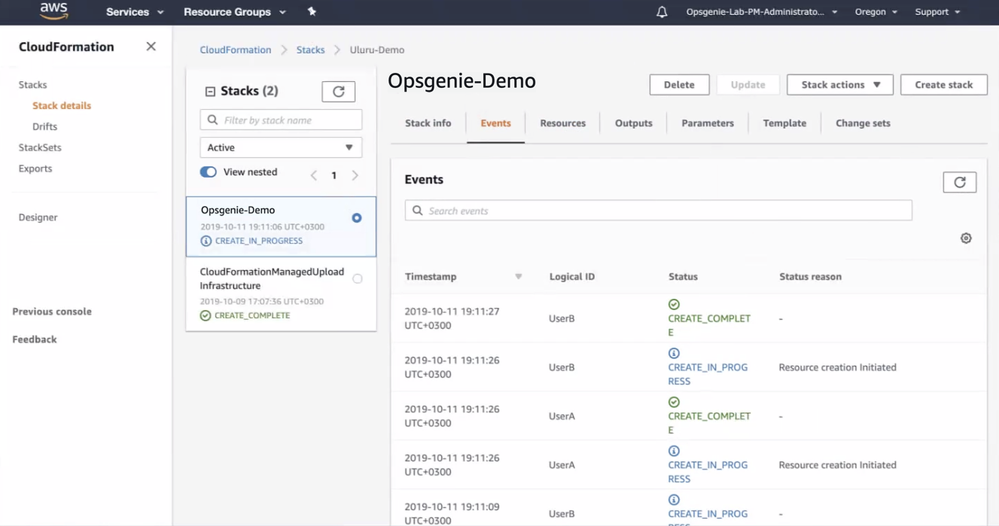This screenshot has width=999, height=526.
Task: Click the AWS logo home icon
Action: click(x=53, y=12)
